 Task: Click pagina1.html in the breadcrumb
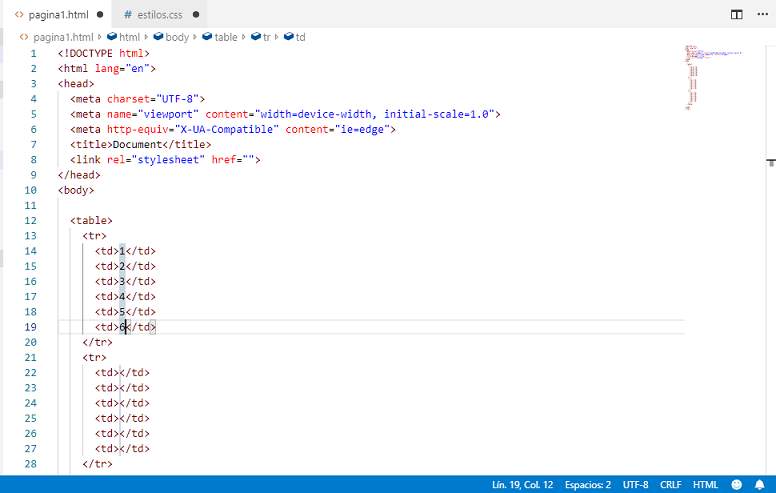(x=63, y=37)
